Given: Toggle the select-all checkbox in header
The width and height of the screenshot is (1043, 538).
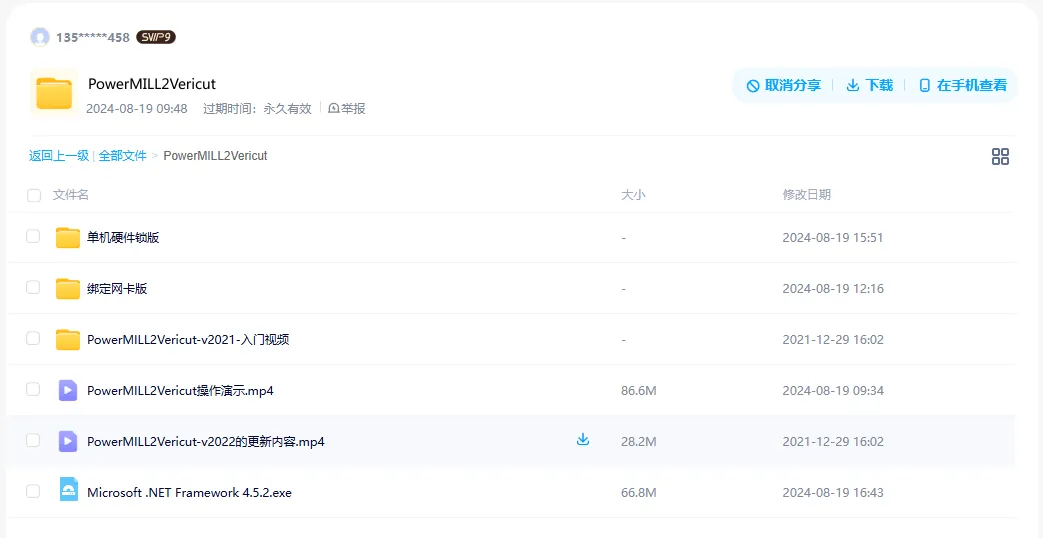Looking at the screenshot, I should pyautogui.click(x=33, y=195).
